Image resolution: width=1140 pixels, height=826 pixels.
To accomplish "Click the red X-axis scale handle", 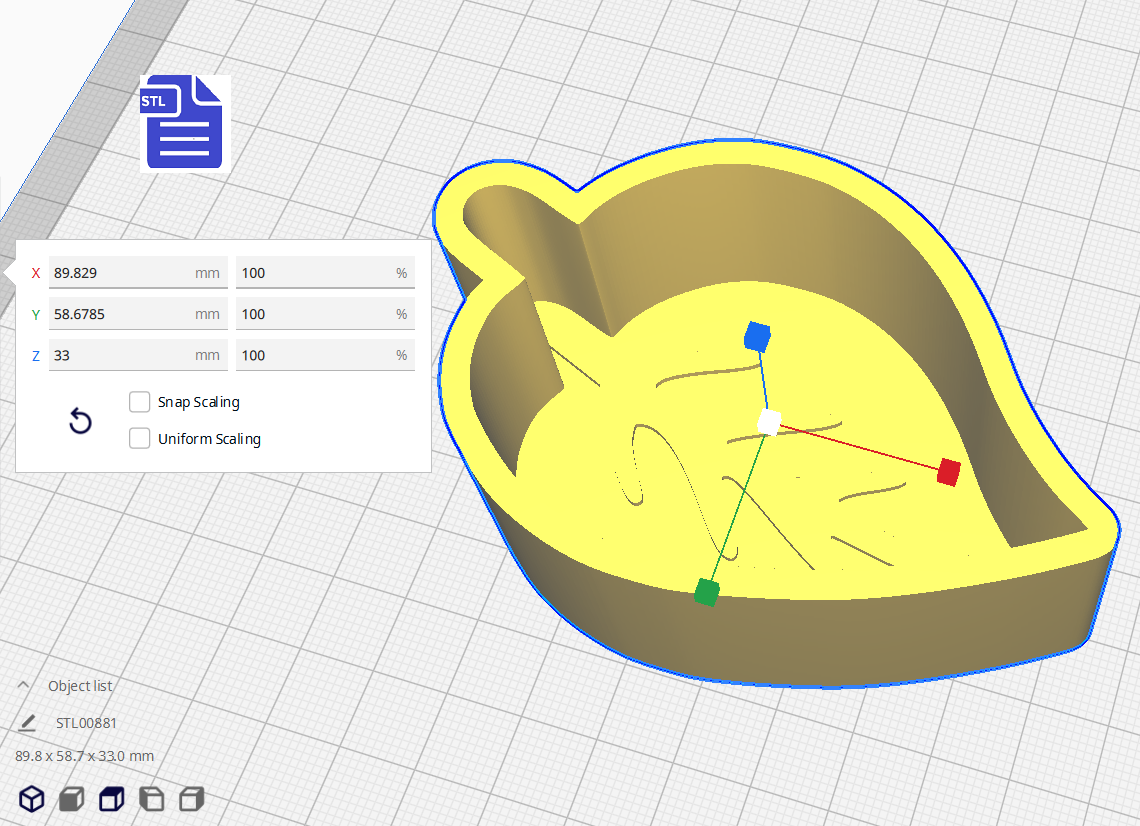I will [948, 471].
